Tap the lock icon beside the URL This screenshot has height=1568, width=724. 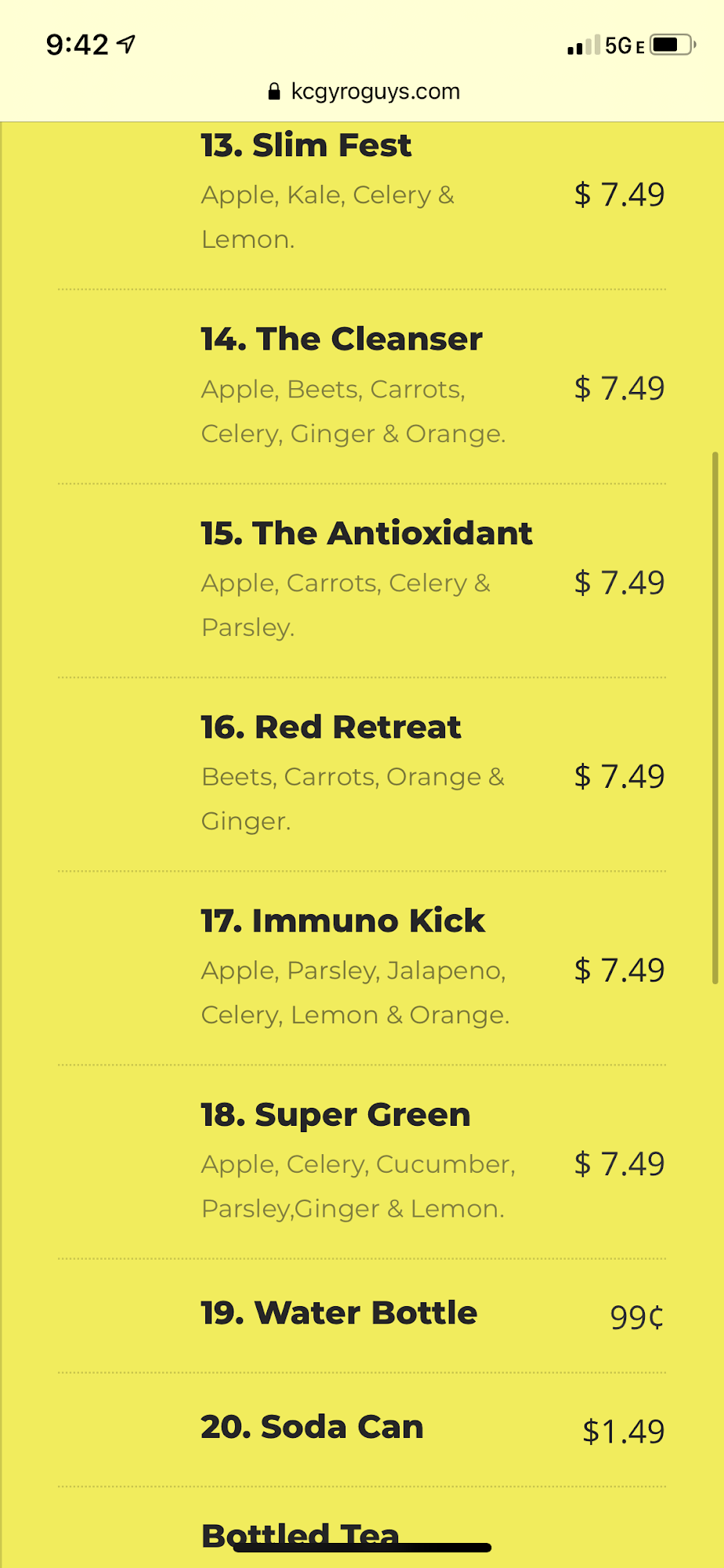click(273, 92)
